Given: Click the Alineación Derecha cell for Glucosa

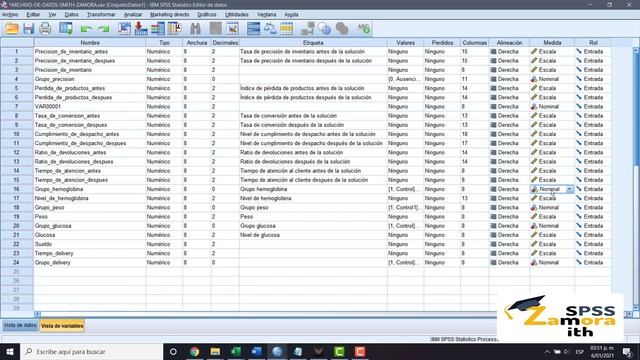Looking at the screenshot, I should click(509, 235).
